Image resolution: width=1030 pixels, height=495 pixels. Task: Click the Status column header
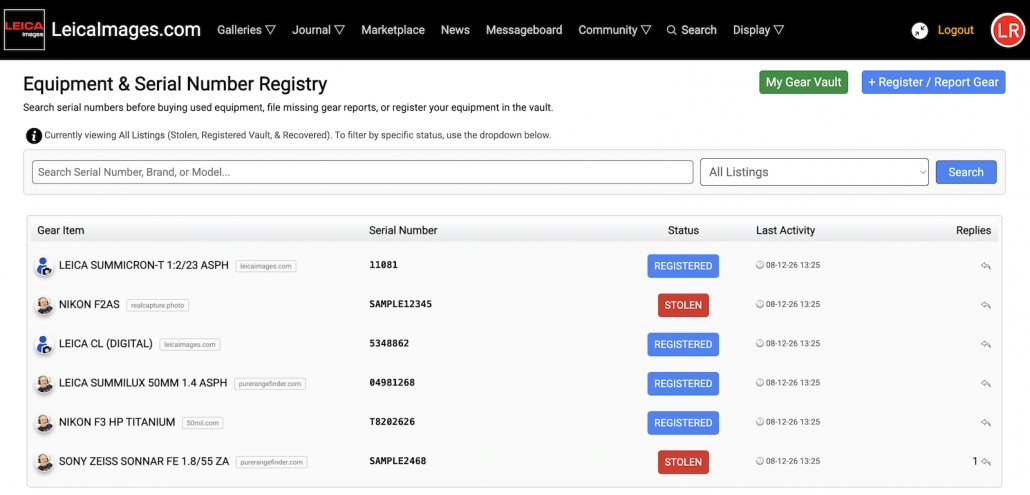(x=683, y=230)
